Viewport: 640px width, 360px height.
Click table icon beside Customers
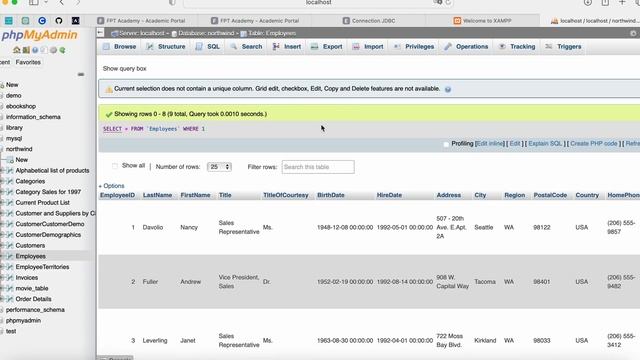(x=10, y=245)
